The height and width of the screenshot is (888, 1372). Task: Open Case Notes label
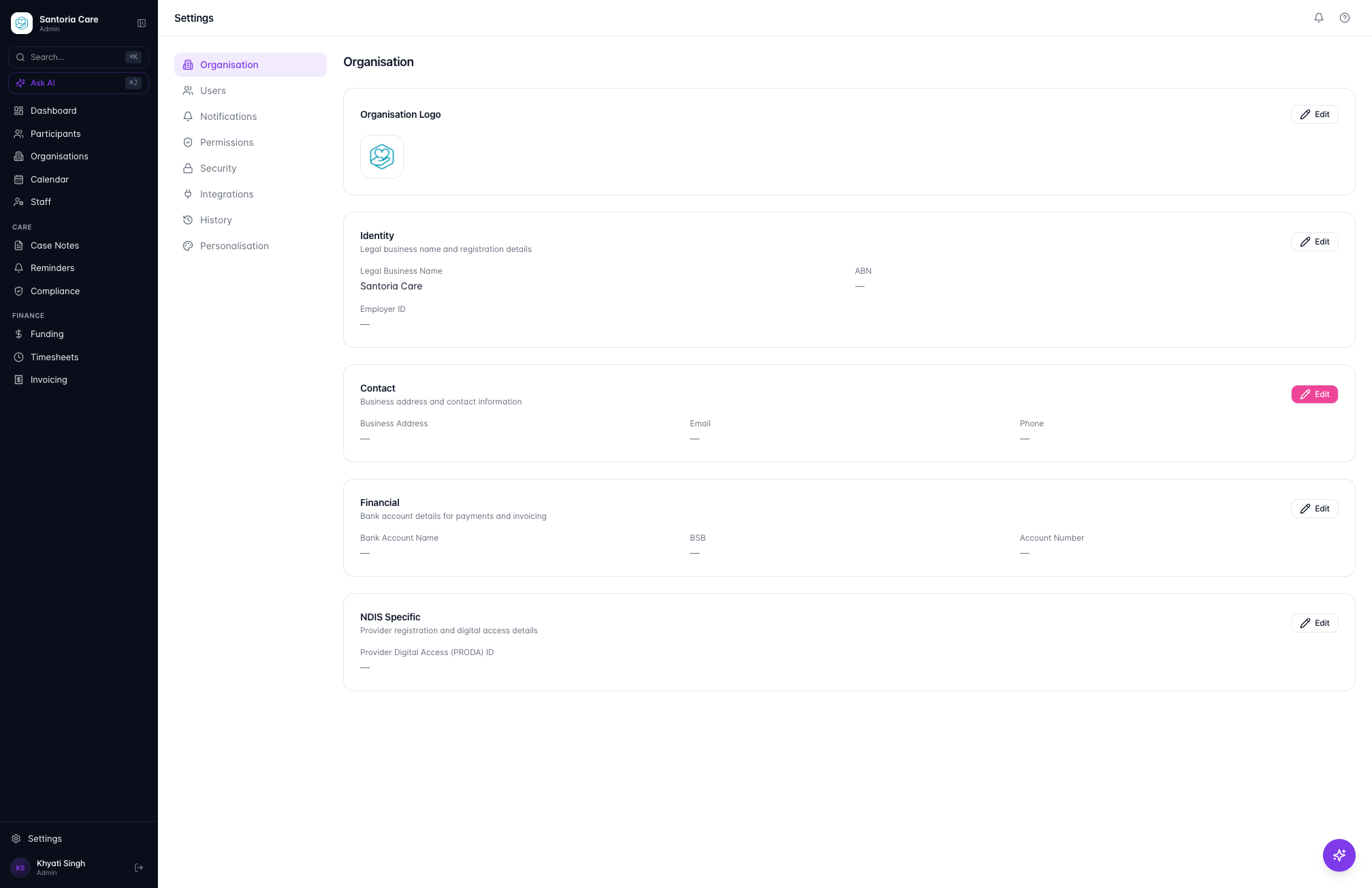coord(54,245)
